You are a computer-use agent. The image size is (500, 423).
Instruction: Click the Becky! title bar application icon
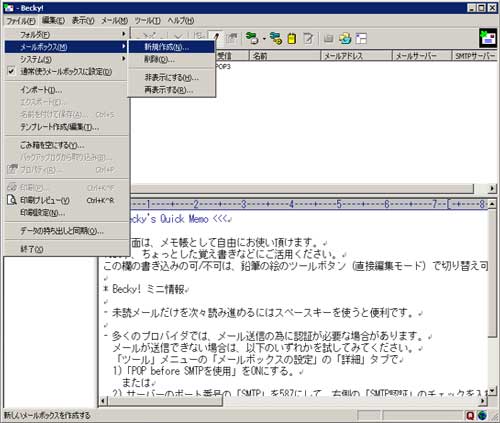coord(8,8)
